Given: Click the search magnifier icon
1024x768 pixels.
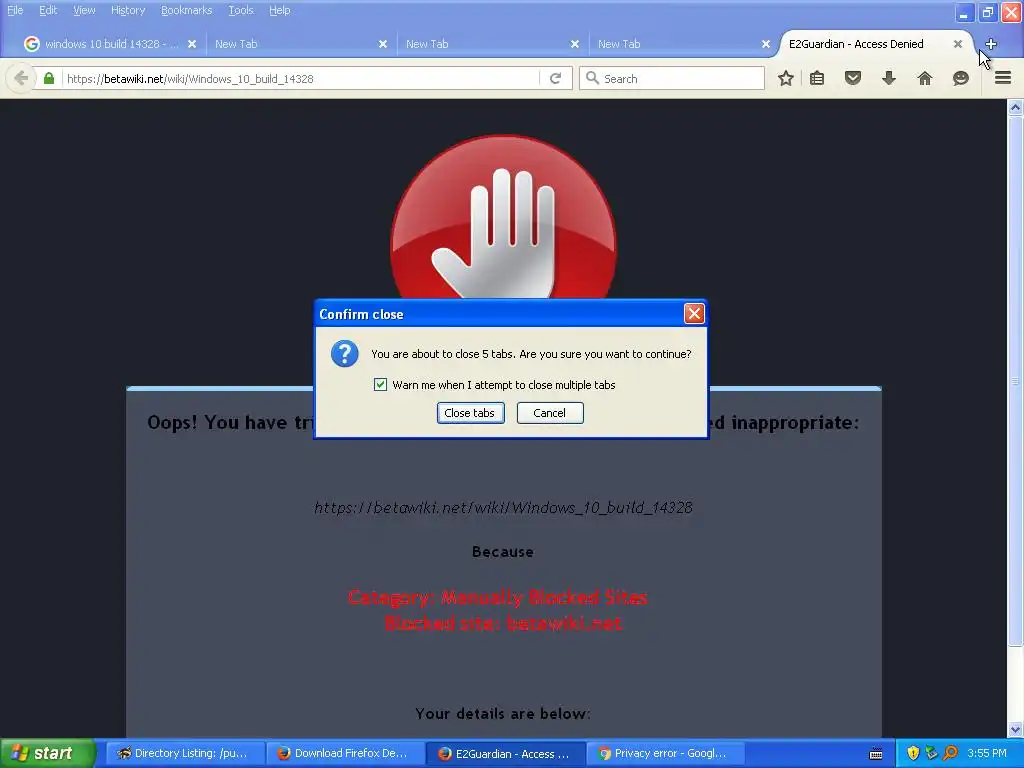Looking at the screenshot, I should coord(592,78).
